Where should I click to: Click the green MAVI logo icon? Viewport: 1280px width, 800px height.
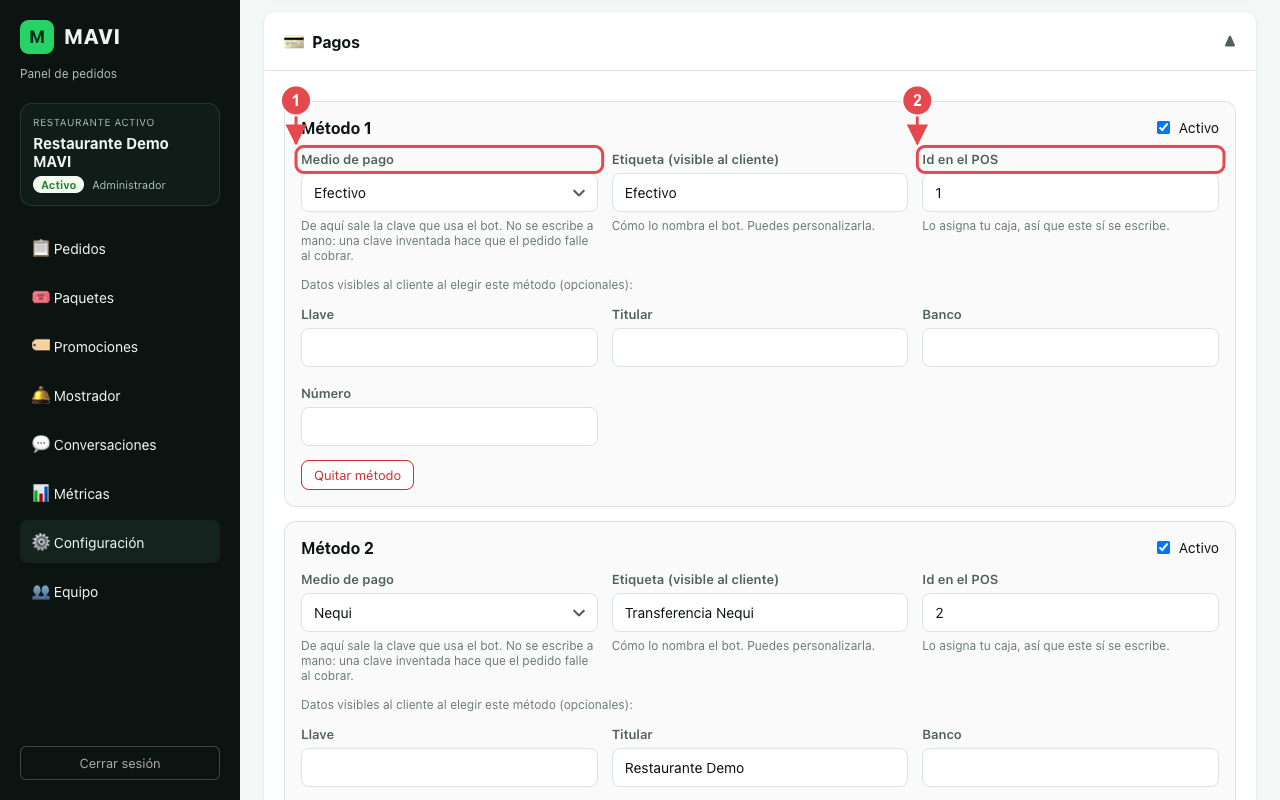(37, 37)
